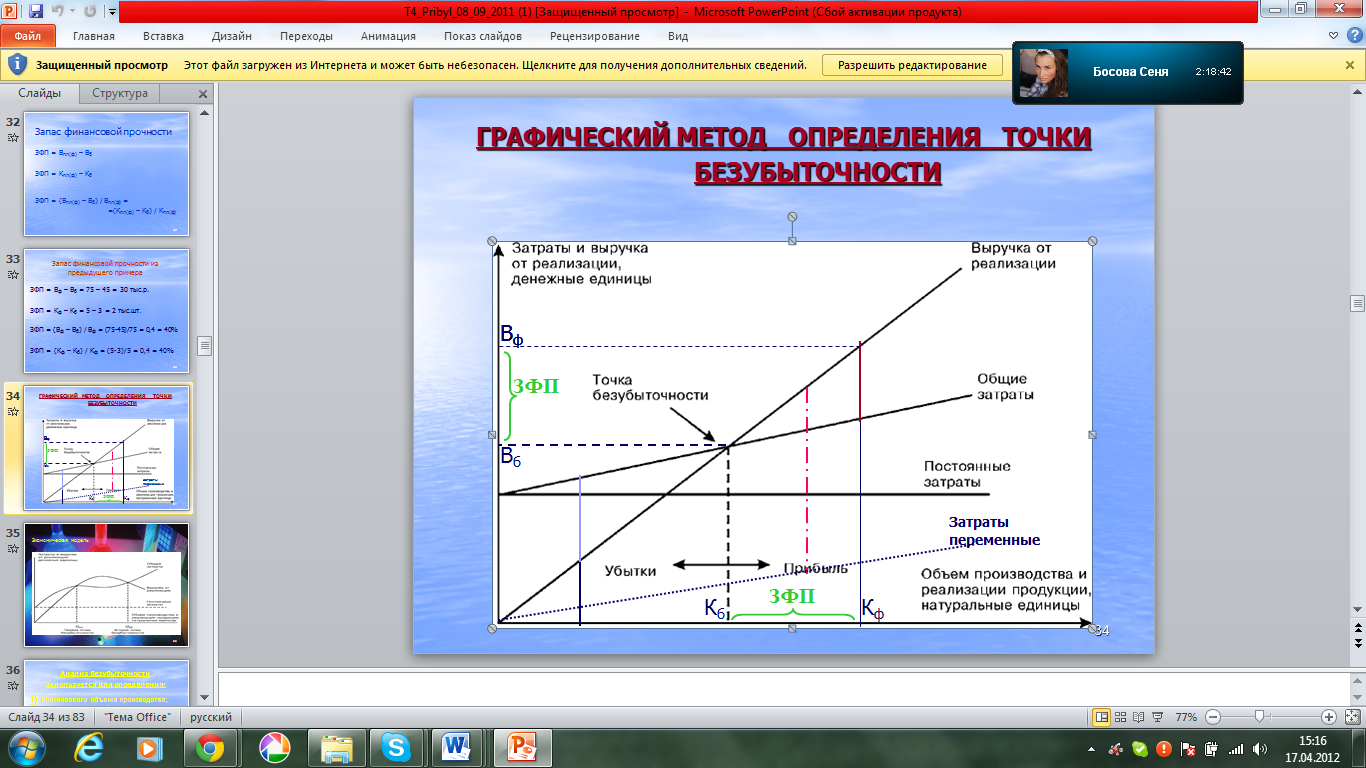1366x768 pixels.
Task: Undo the last action
Action: click(56, 12)
